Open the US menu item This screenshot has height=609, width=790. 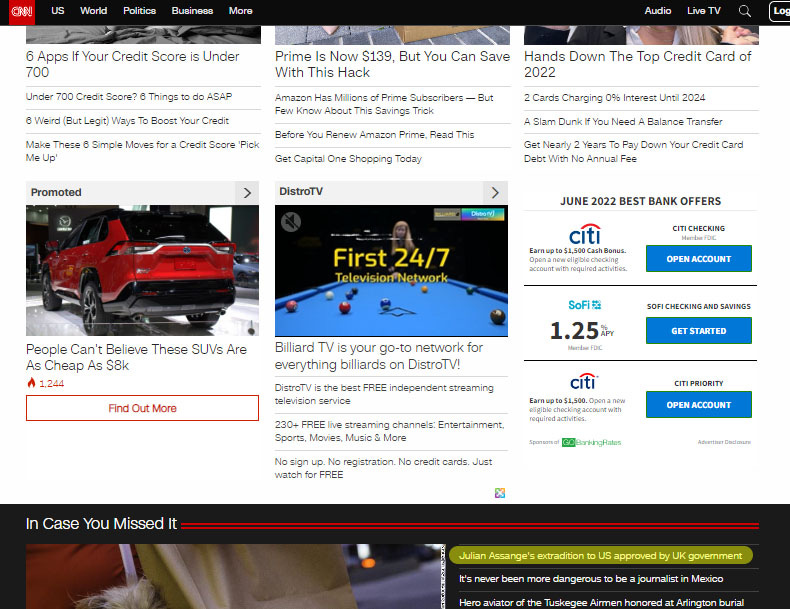58,11
